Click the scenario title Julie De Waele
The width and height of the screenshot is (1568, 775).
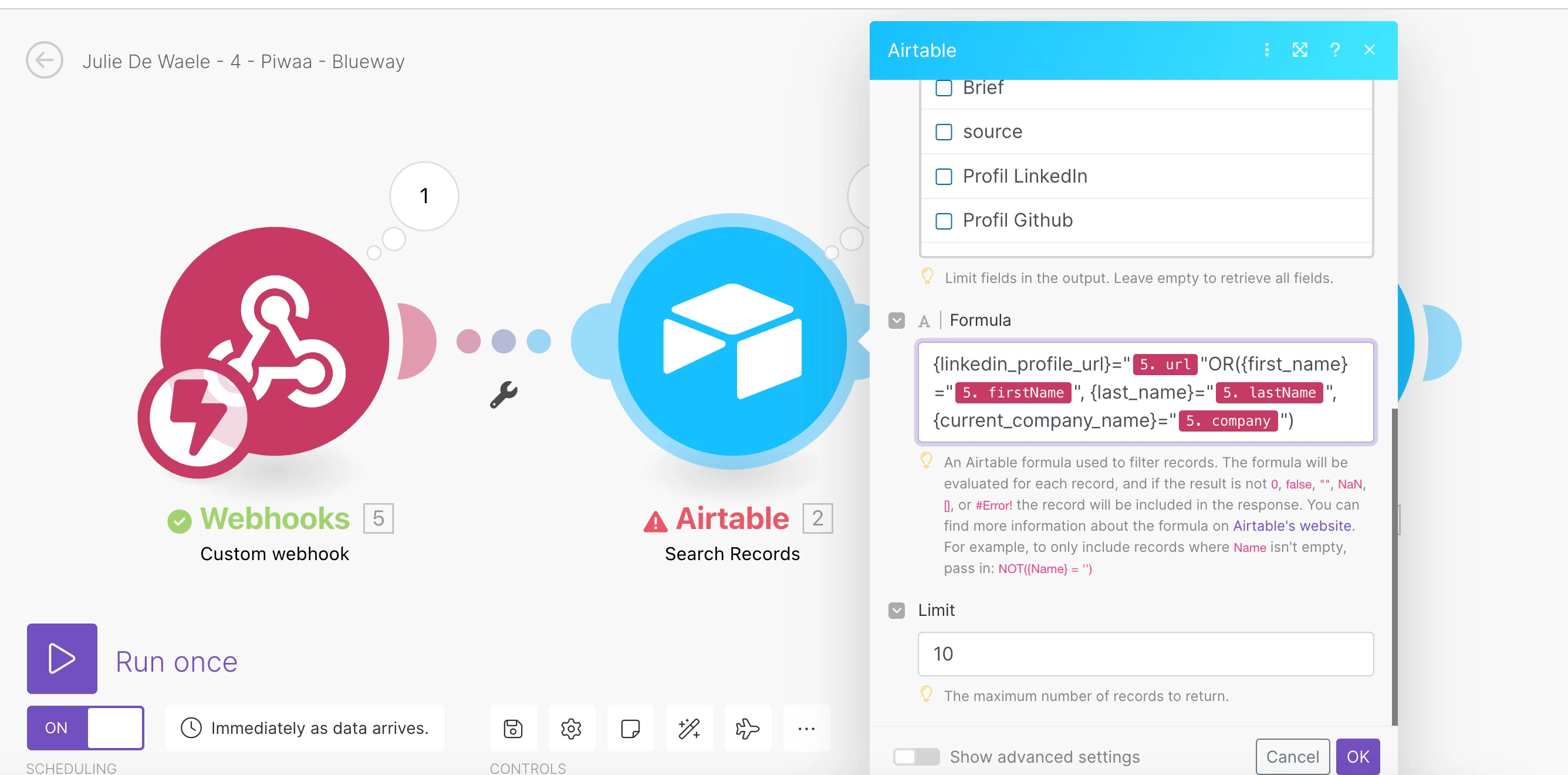click(x=244, y=62)
